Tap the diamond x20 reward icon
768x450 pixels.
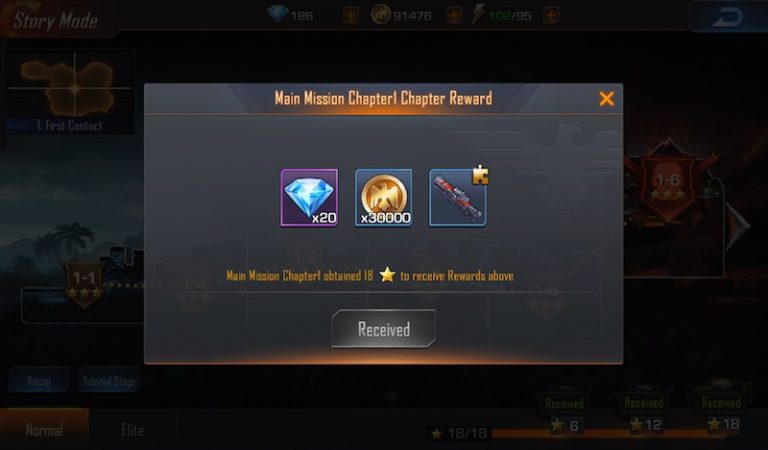click(x=309, y=198)
